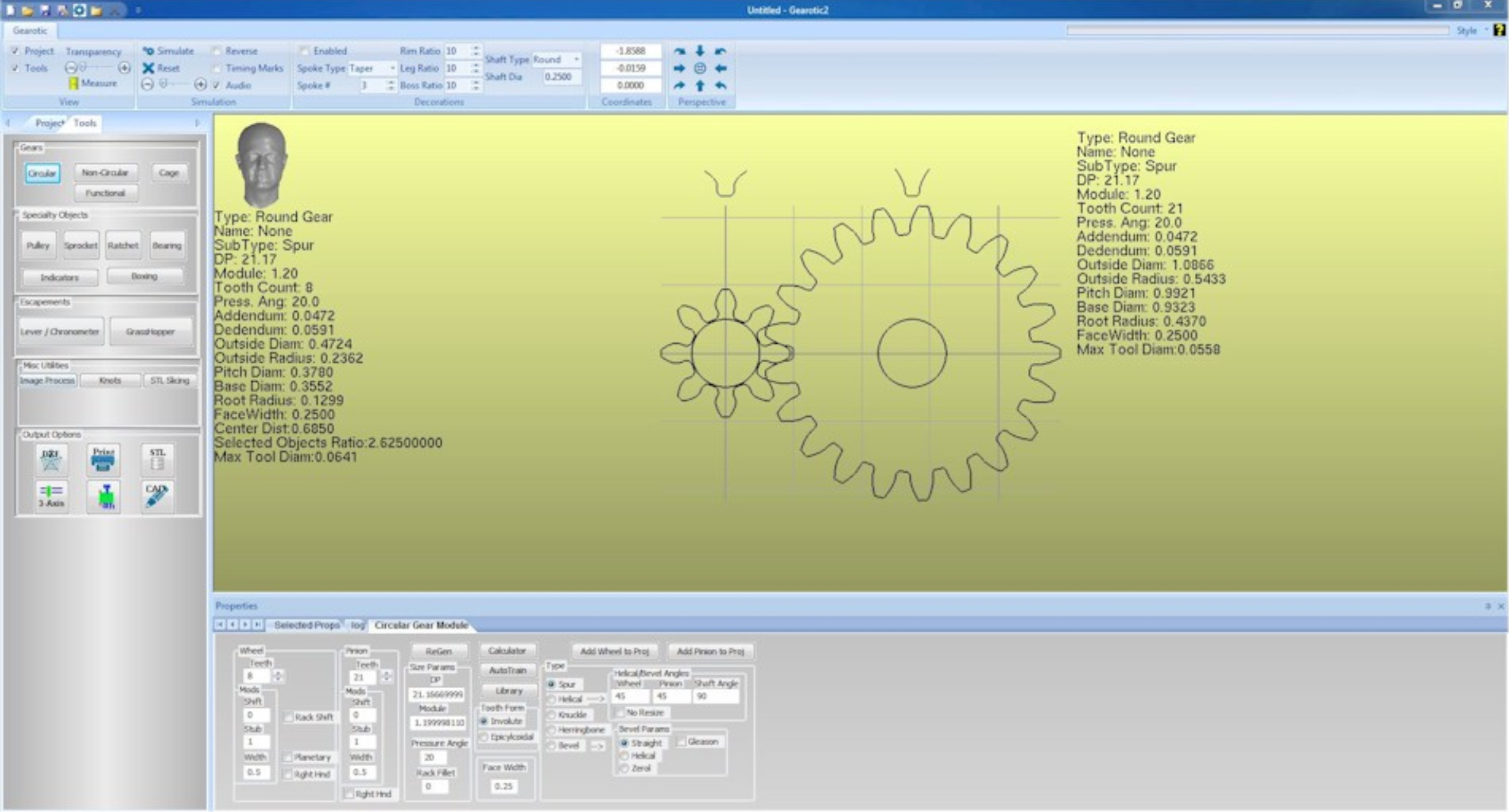Select the Herringbone gear type radio button

[x=552, y=729]
